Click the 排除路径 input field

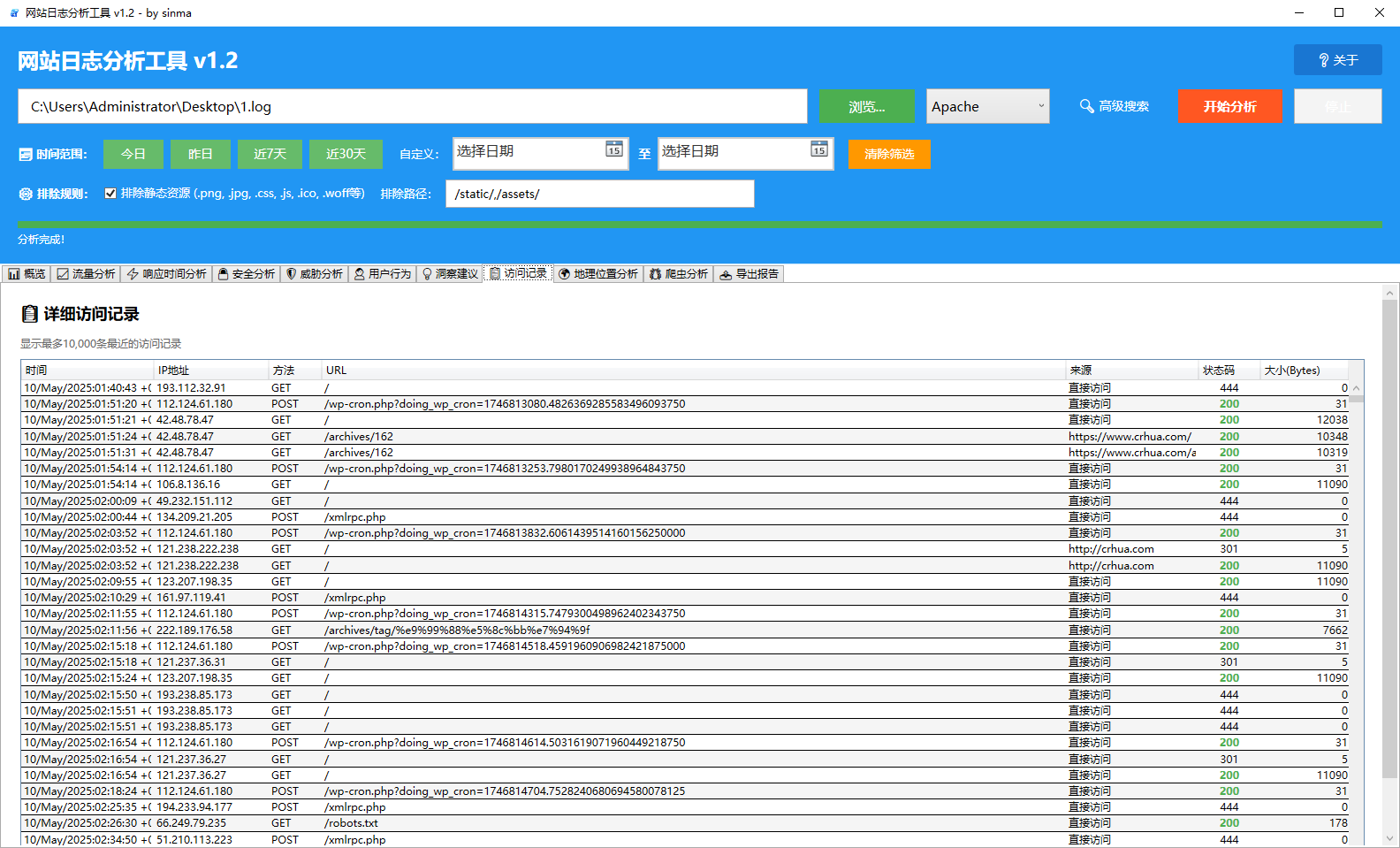(599, 194)
